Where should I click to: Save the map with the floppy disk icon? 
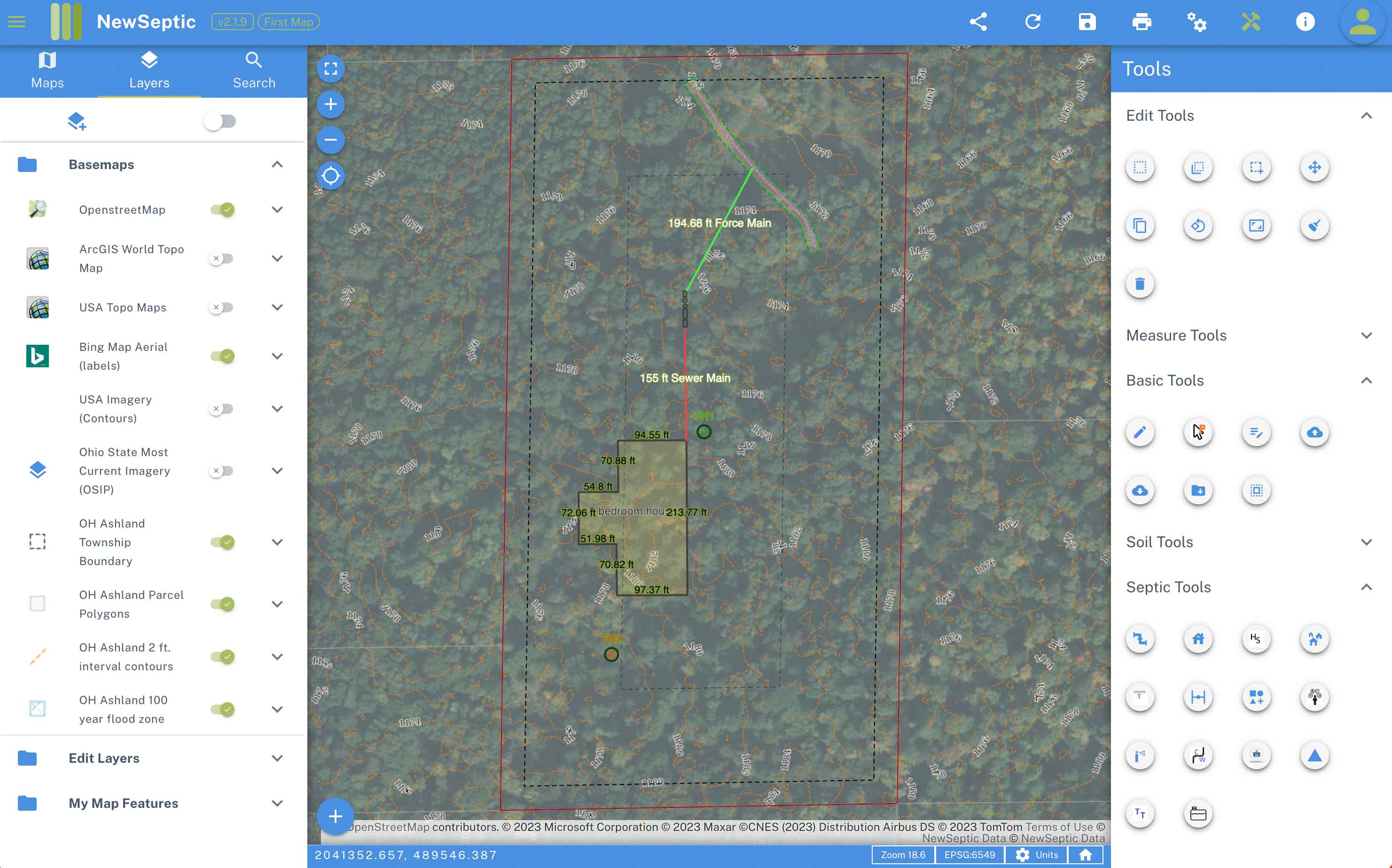[x=1087, y=22]
